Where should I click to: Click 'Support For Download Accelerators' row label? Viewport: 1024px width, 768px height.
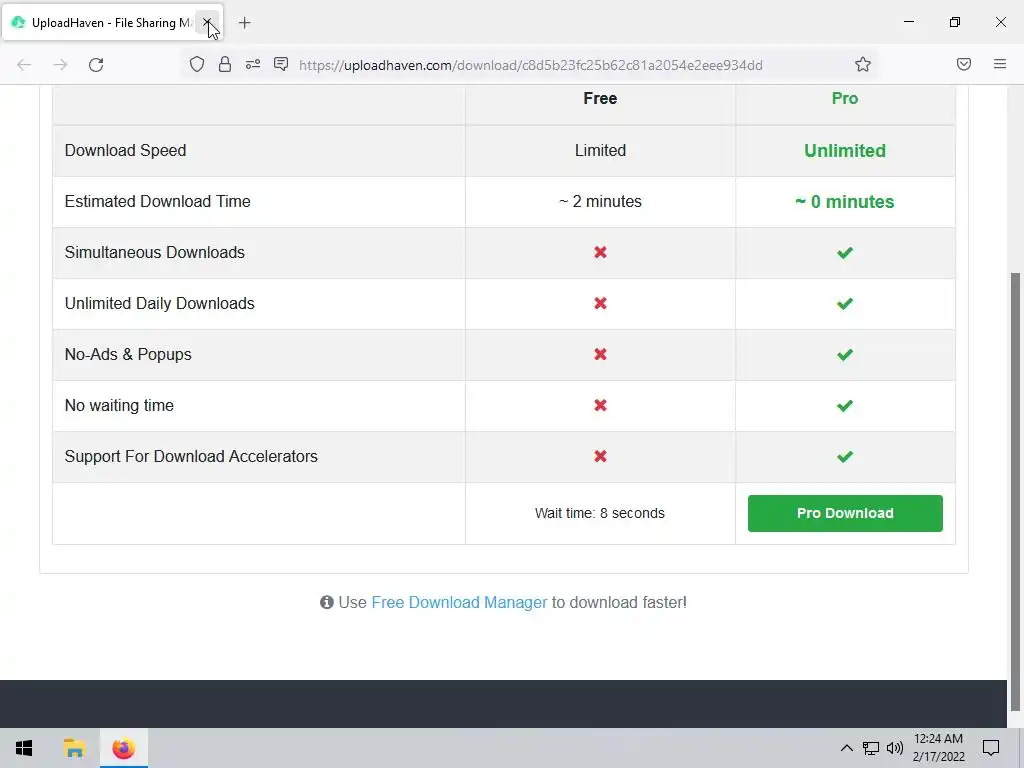point(191,456)
